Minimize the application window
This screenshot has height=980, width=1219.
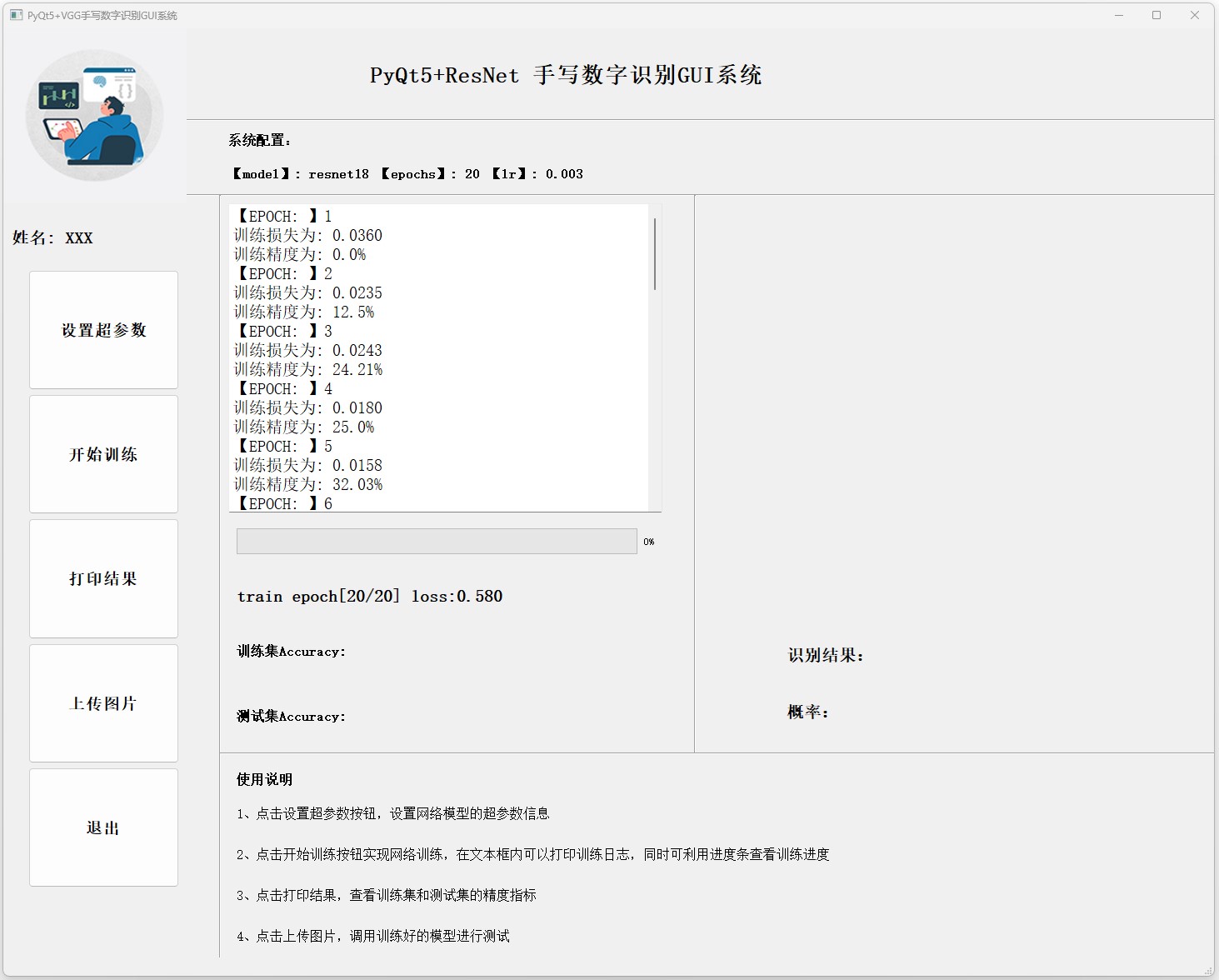pyautogui.click(x=1119, y=15)
